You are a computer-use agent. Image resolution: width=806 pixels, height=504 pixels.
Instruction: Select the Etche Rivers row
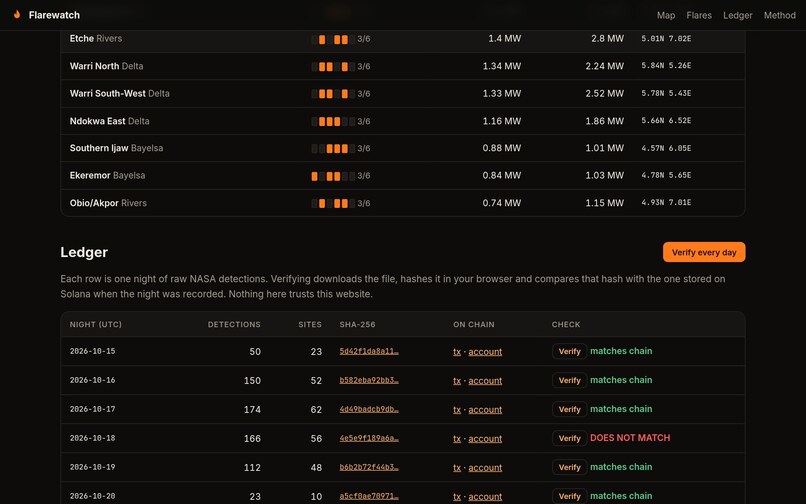click(x=402, y=39)
